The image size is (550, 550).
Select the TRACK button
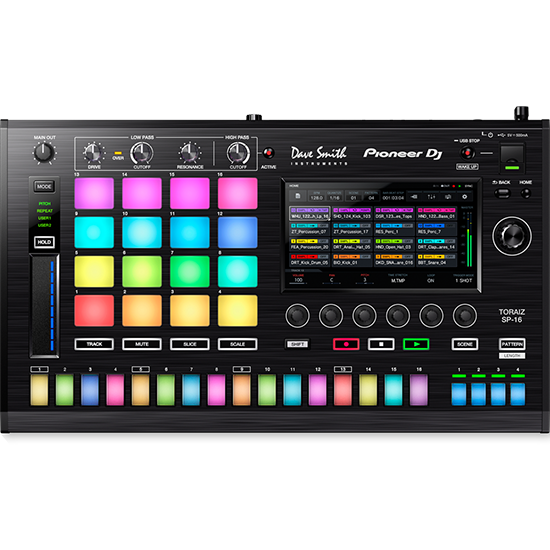[x=94, y=344]
